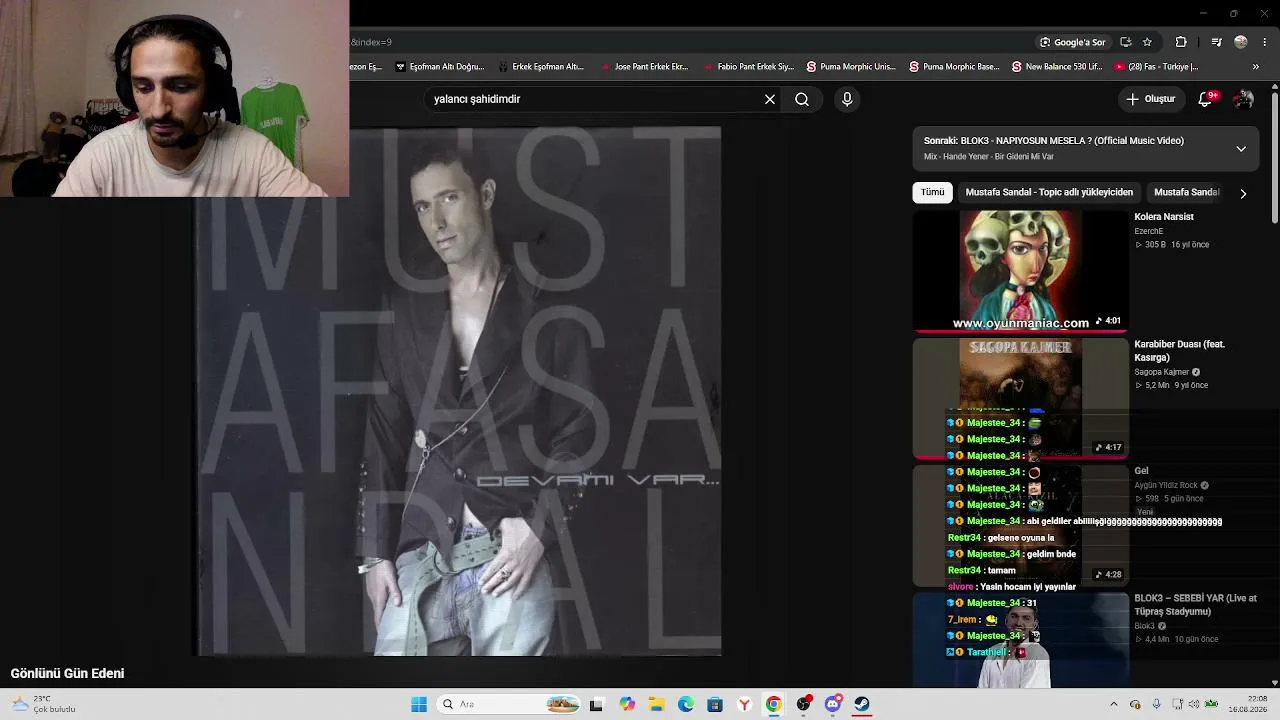The image size is (1280, 720).
Task: Click the EzerchE channel name
Action: (x=1151, y=231)
